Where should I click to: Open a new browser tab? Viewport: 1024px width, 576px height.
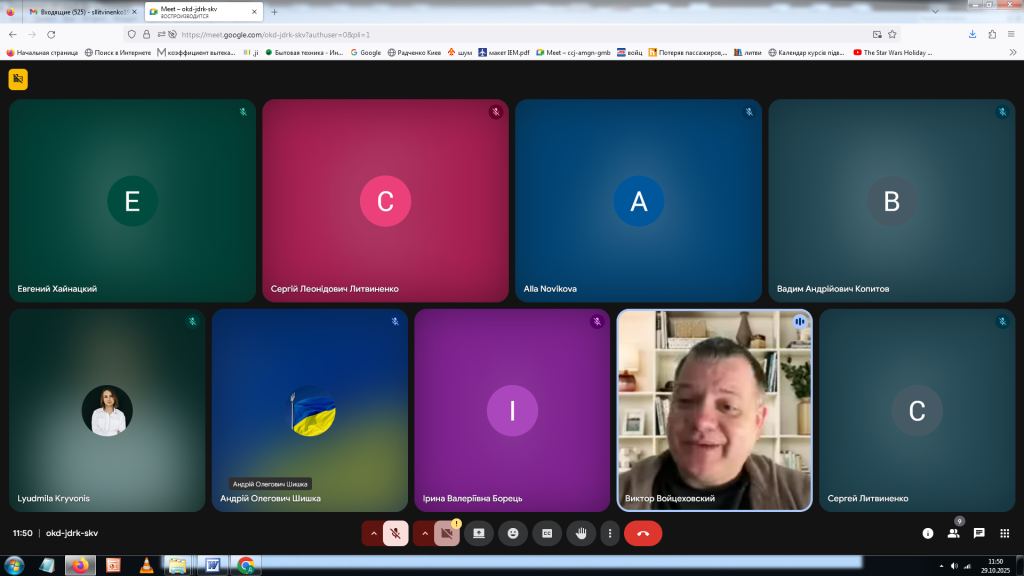point(274,12)
